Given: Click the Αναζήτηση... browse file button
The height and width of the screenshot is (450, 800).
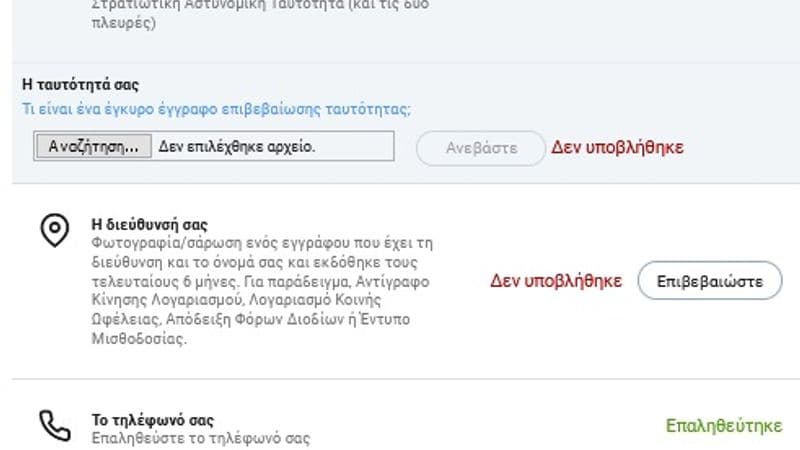Looking at the screenshot, I should point(94,146).
